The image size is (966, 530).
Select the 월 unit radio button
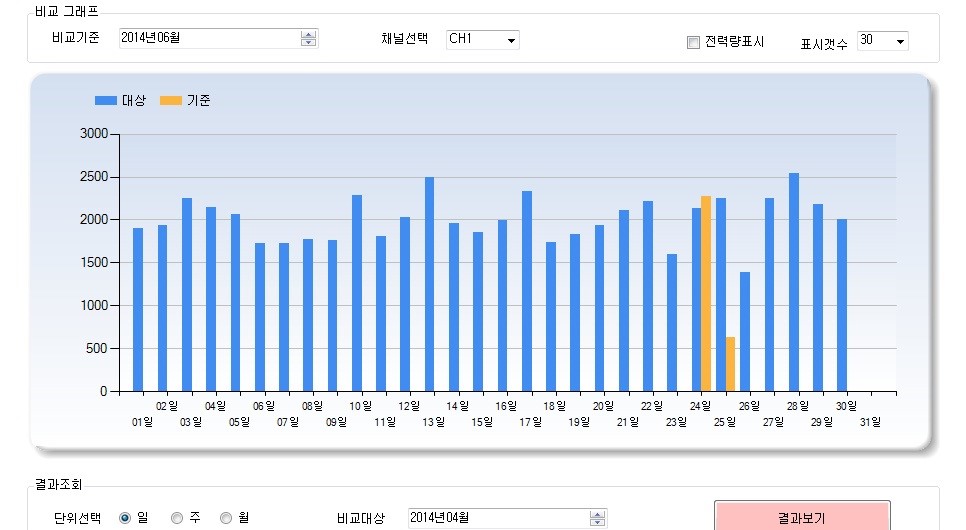click(226, 518)
